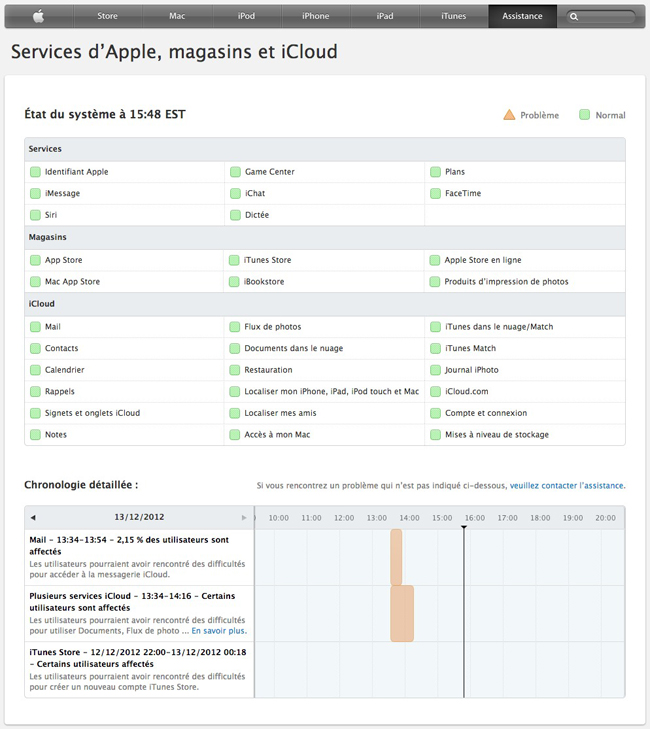The image size is (650, 729).
Task: Open the iTunes navigation tab
Action: point(454,16)
